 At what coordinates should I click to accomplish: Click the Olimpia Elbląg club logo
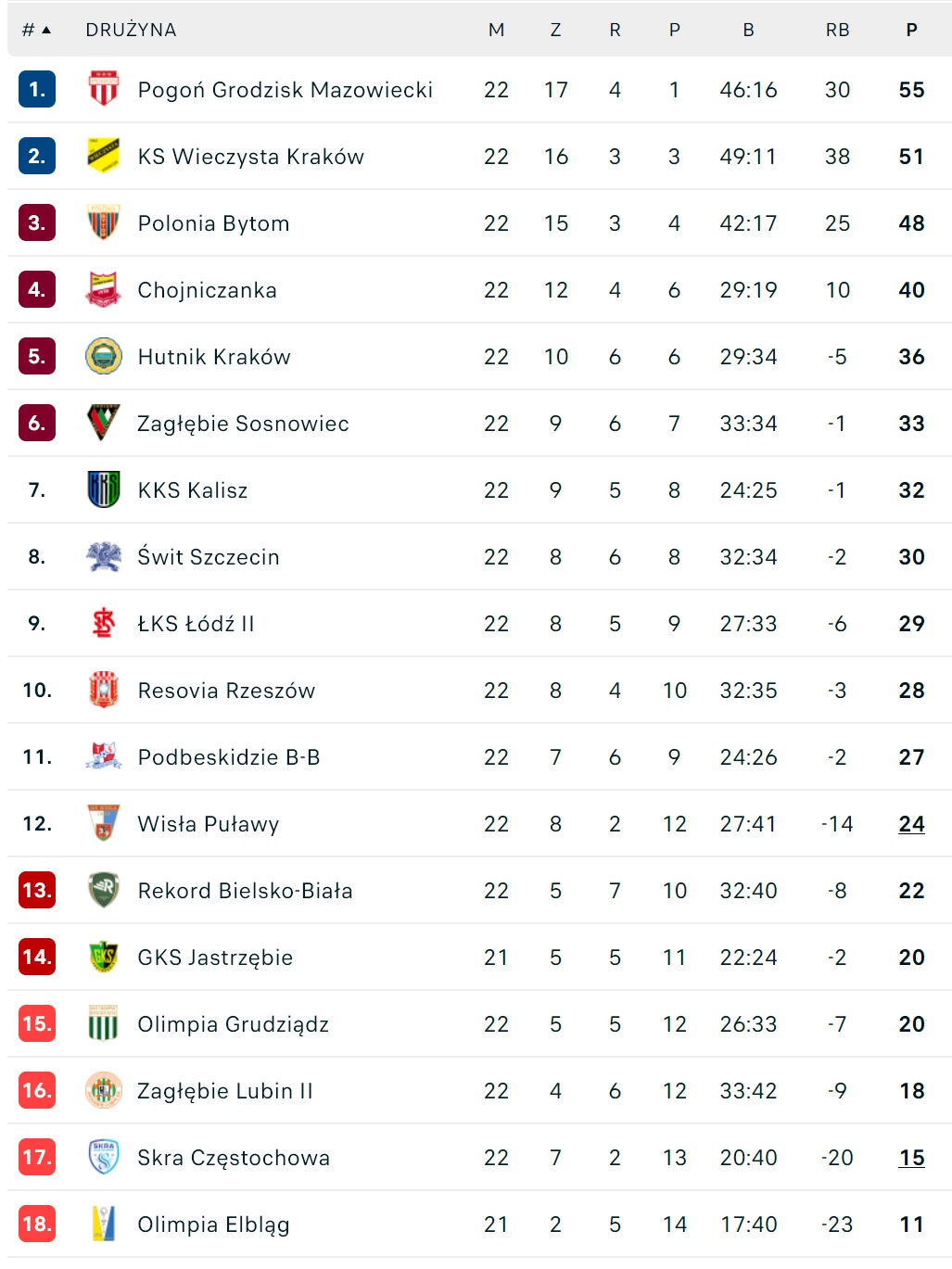tap(103, 1224)
